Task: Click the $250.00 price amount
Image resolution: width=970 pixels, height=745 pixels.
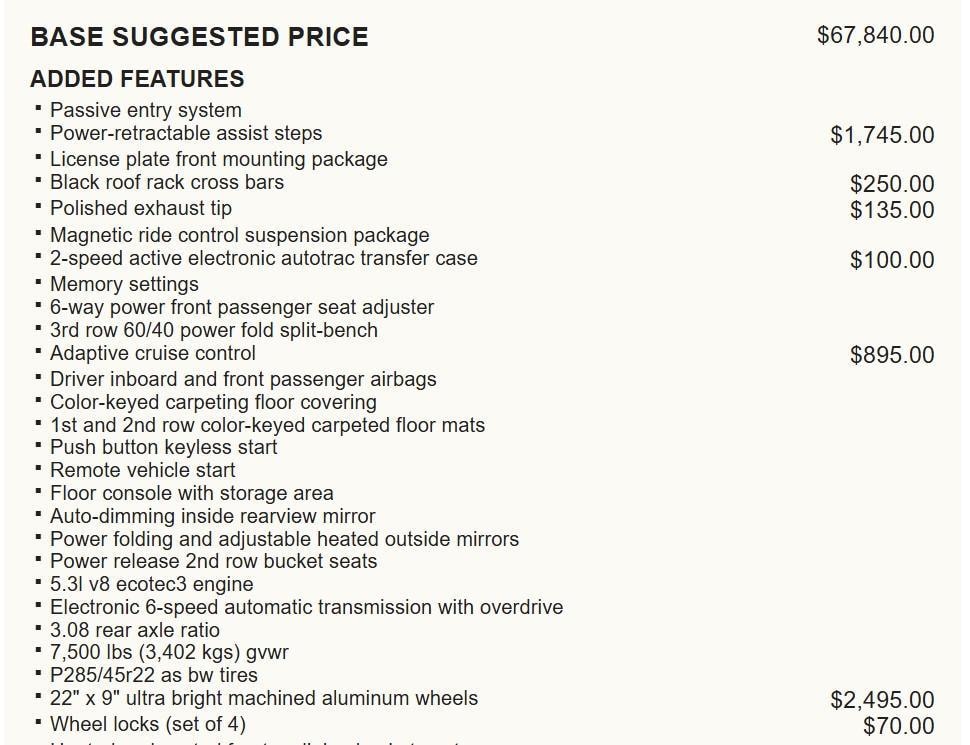Action: [x=892, y=184]
